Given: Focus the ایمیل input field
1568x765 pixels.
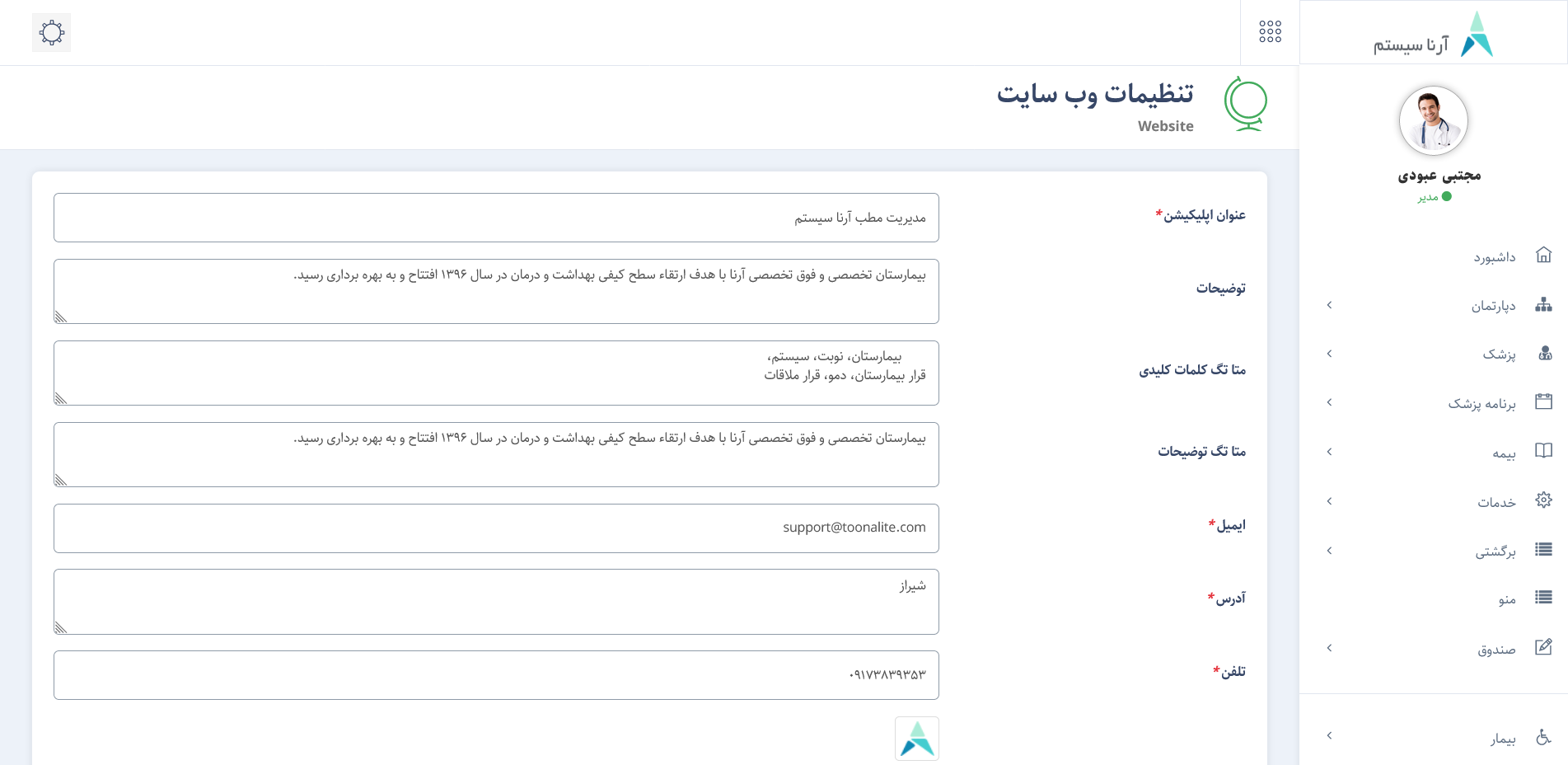Looking at the screenshot, I should pyautogui.click(x=496, y=528).
